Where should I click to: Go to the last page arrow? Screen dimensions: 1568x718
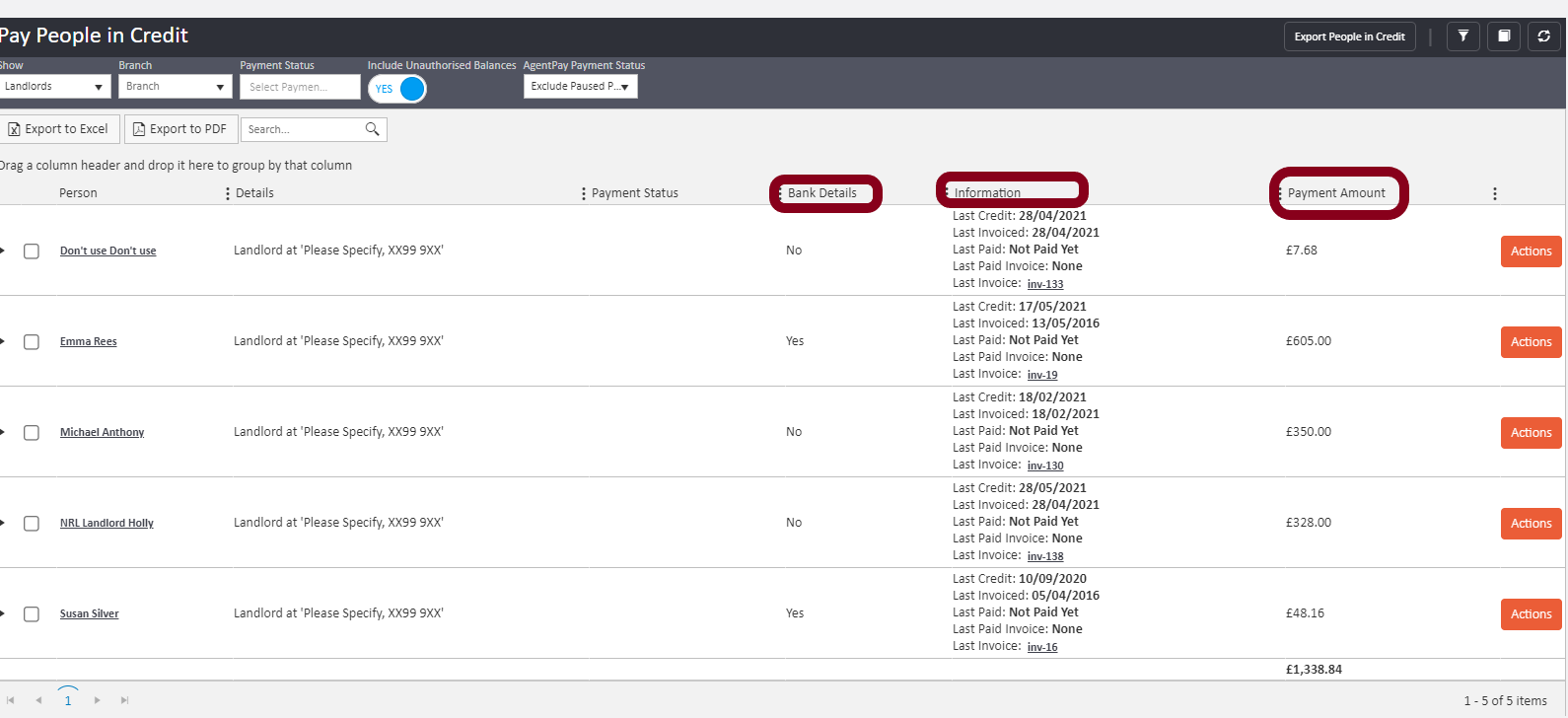coord(124,700)
